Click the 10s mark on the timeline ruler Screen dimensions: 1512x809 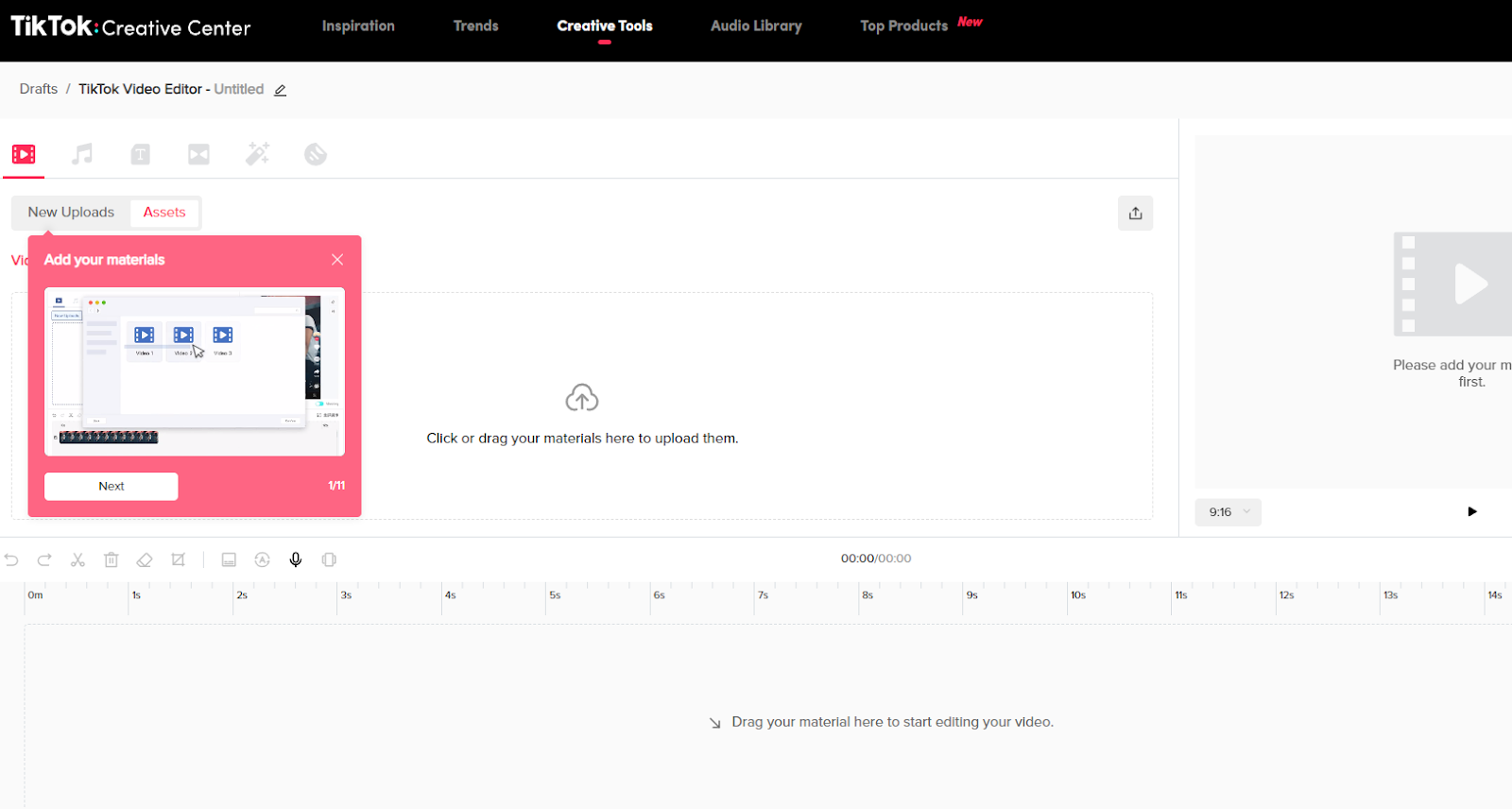1078,595
